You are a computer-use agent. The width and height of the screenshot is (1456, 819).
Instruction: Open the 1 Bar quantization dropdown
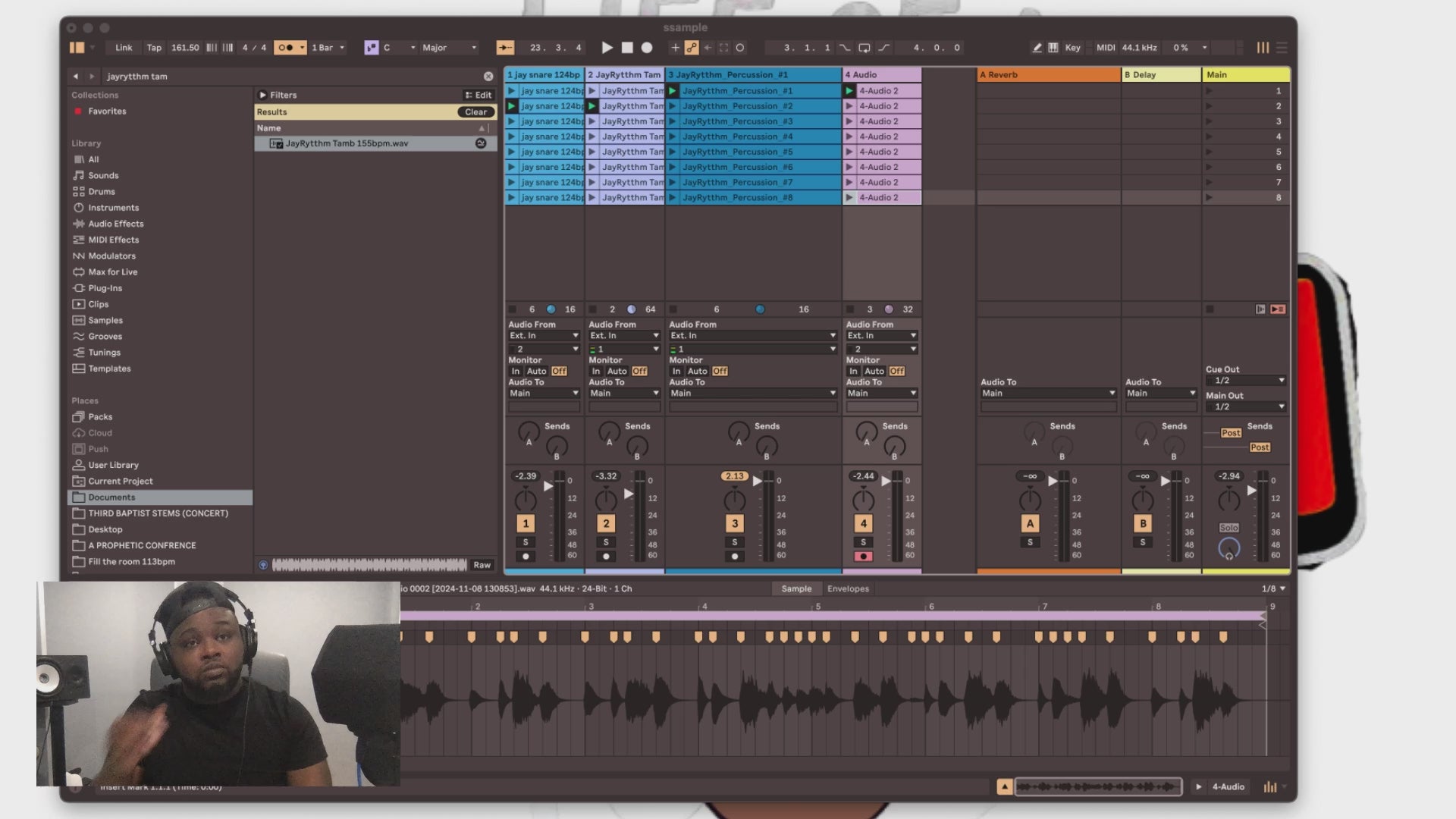pos(328,48)
